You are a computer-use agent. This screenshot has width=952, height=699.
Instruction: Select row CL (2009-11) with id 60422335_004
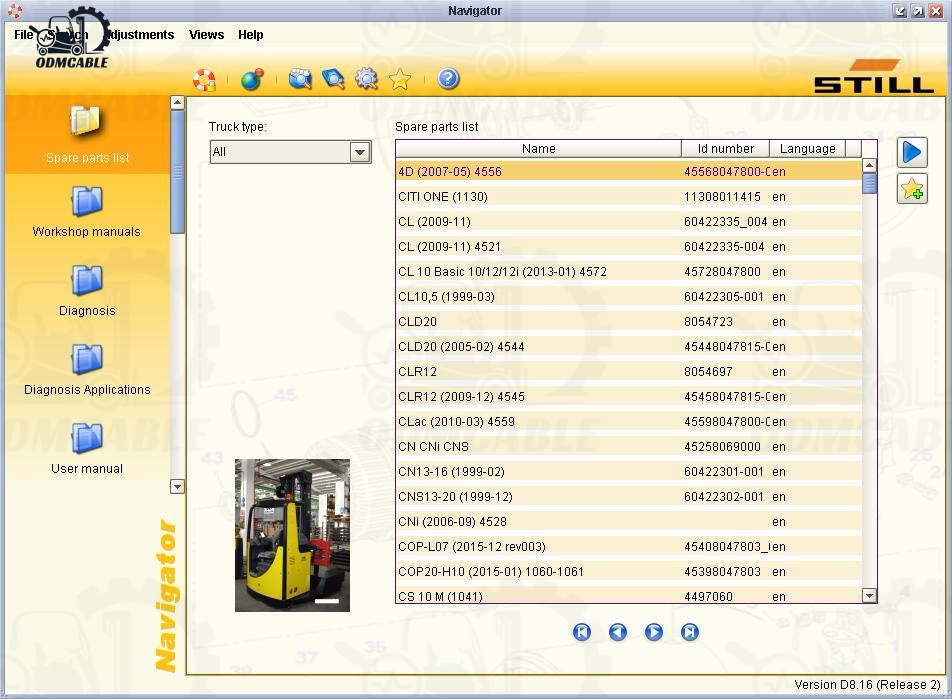click(x=628, y=222)
